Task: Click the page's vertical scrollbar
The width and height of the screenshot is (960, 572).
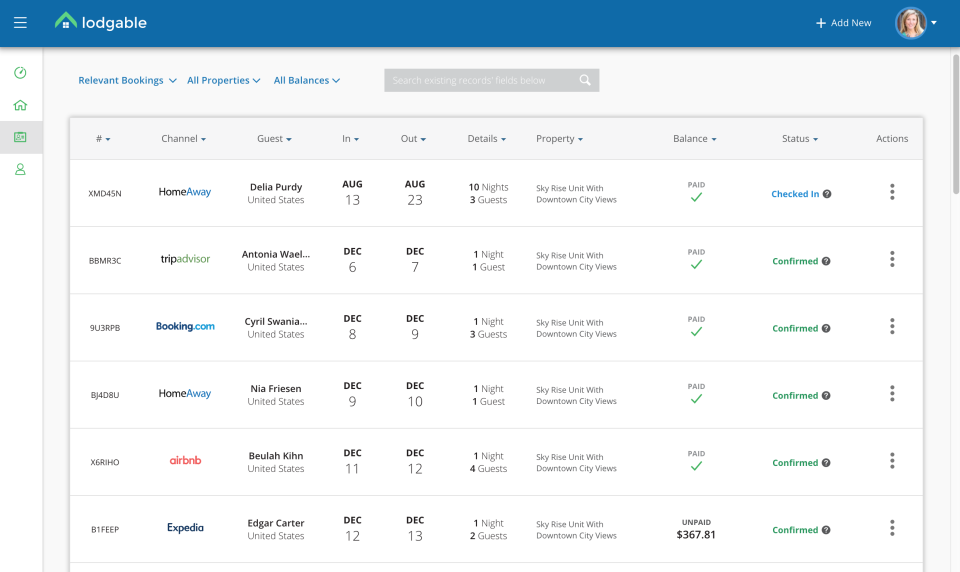Action: [x=955, y=120]
